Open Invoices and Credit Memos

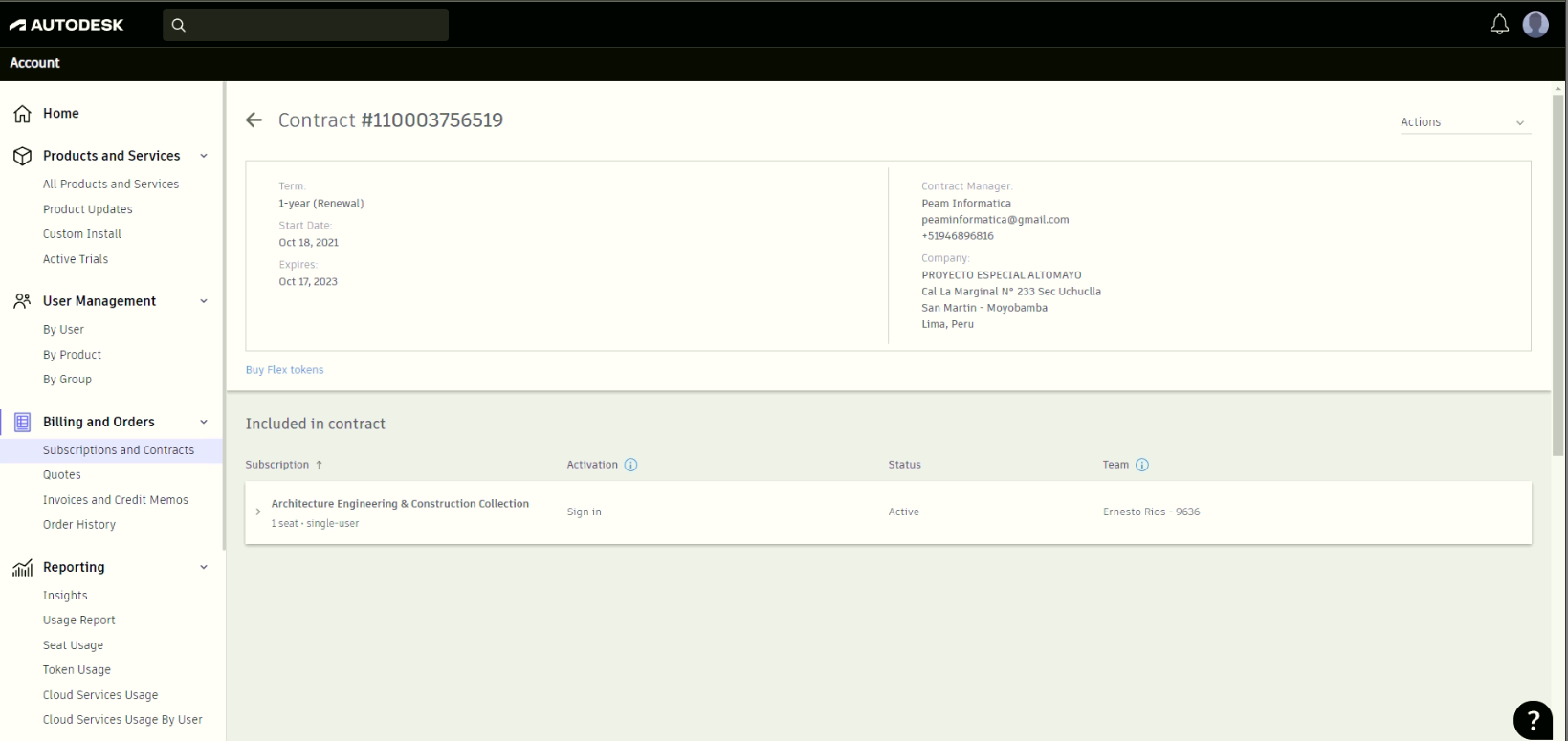tap(115, 500)
